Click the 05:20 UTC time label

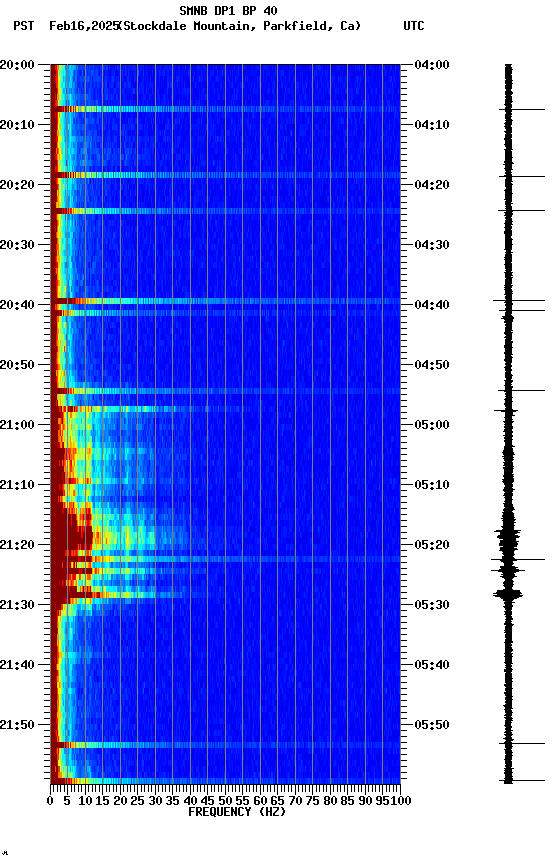tap(432, 545)
